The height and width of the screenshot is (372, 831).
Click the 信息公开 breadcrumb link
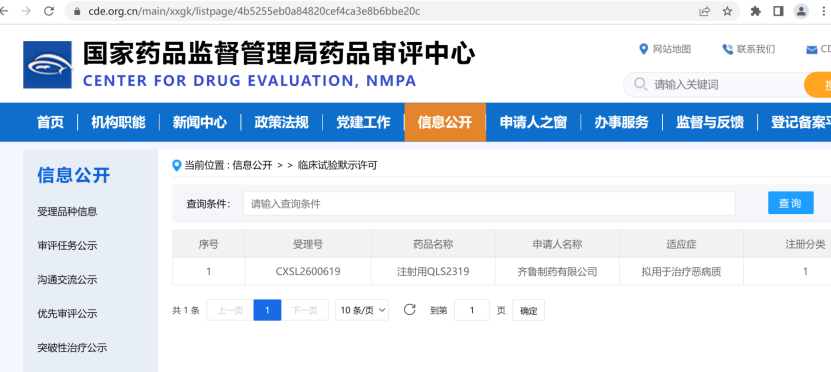coord(252,166)
